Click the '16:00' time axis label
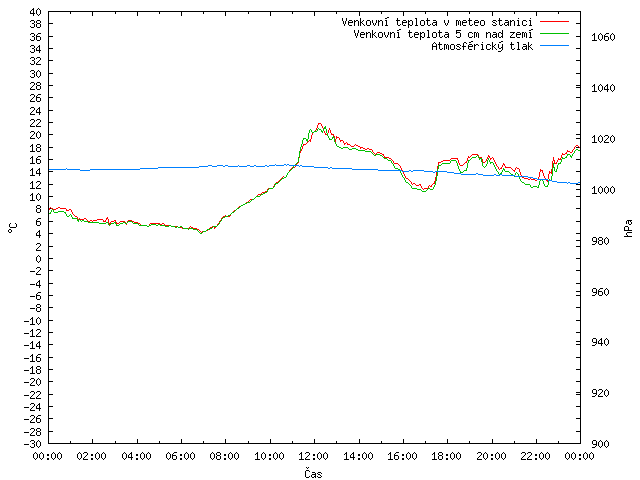The height and width of the screenshot is (480, 640). [402, 456]
